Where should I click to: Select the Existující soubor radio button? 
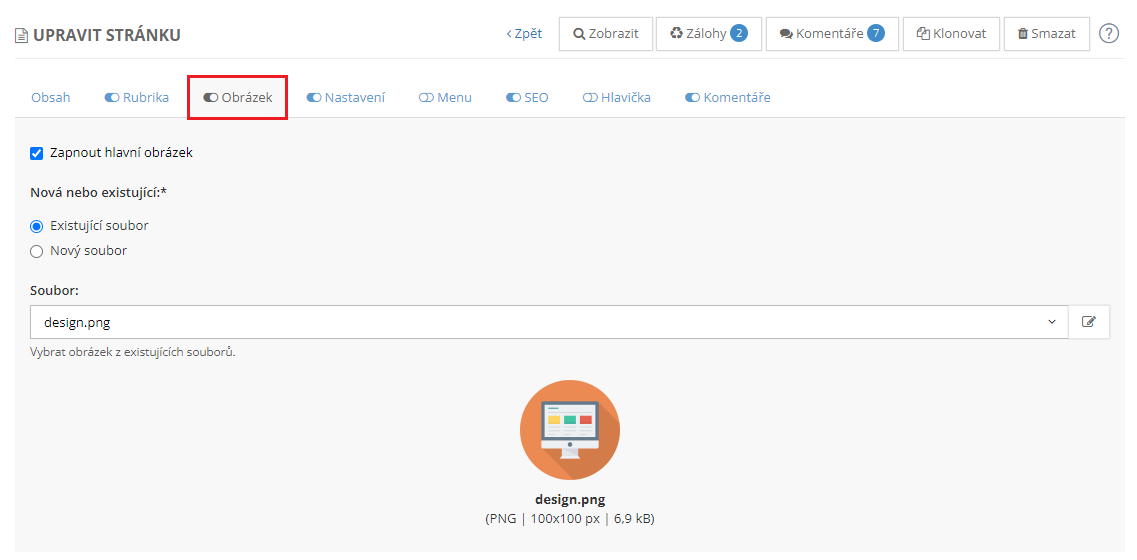37,226
